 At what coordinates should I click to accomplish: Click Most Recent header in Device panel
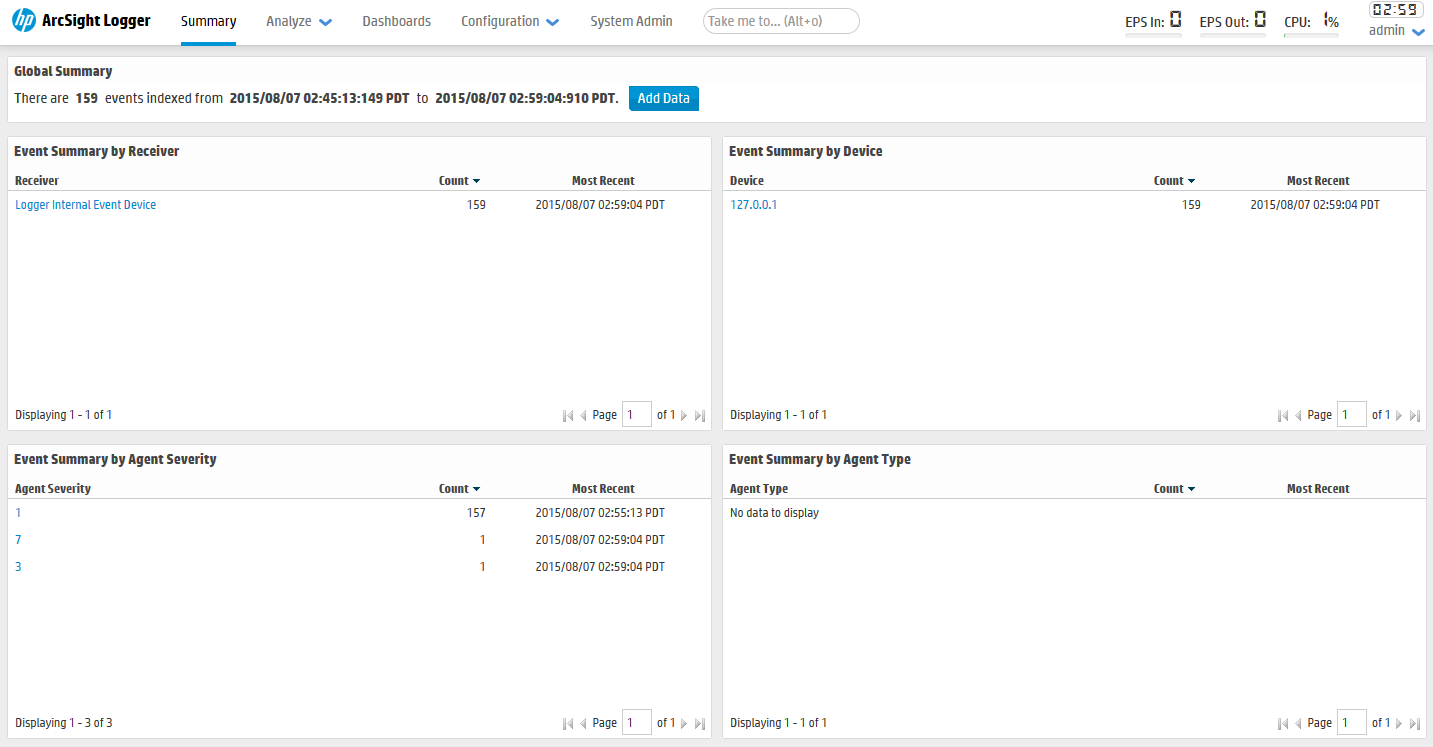click(1318, 181)
